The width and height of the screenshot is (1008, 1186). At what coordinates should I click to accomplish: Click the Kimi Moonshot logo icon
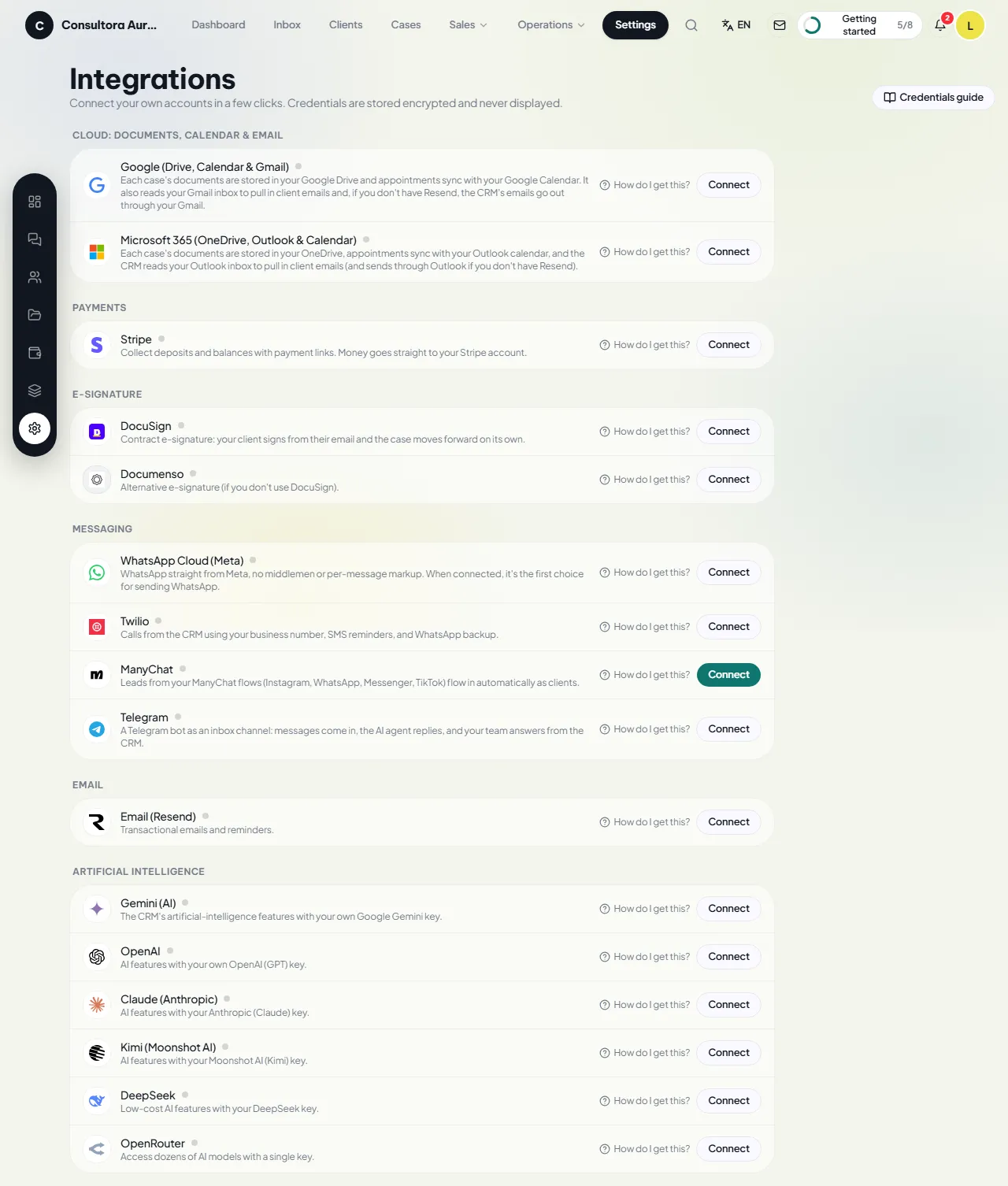[97, 1053]
